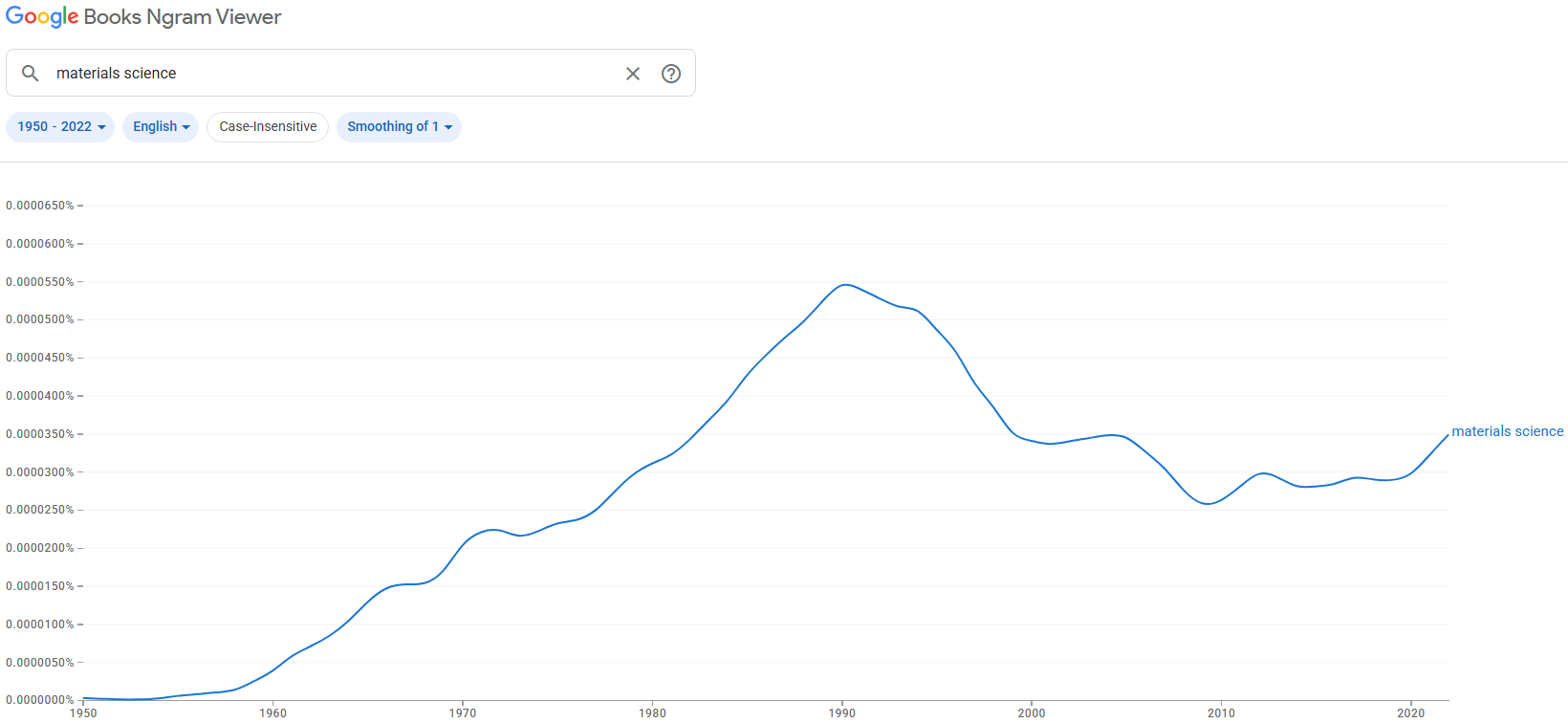Screen dimensions: 1568x723
Task: Clear the search query with X
Action: coord(633,74)
